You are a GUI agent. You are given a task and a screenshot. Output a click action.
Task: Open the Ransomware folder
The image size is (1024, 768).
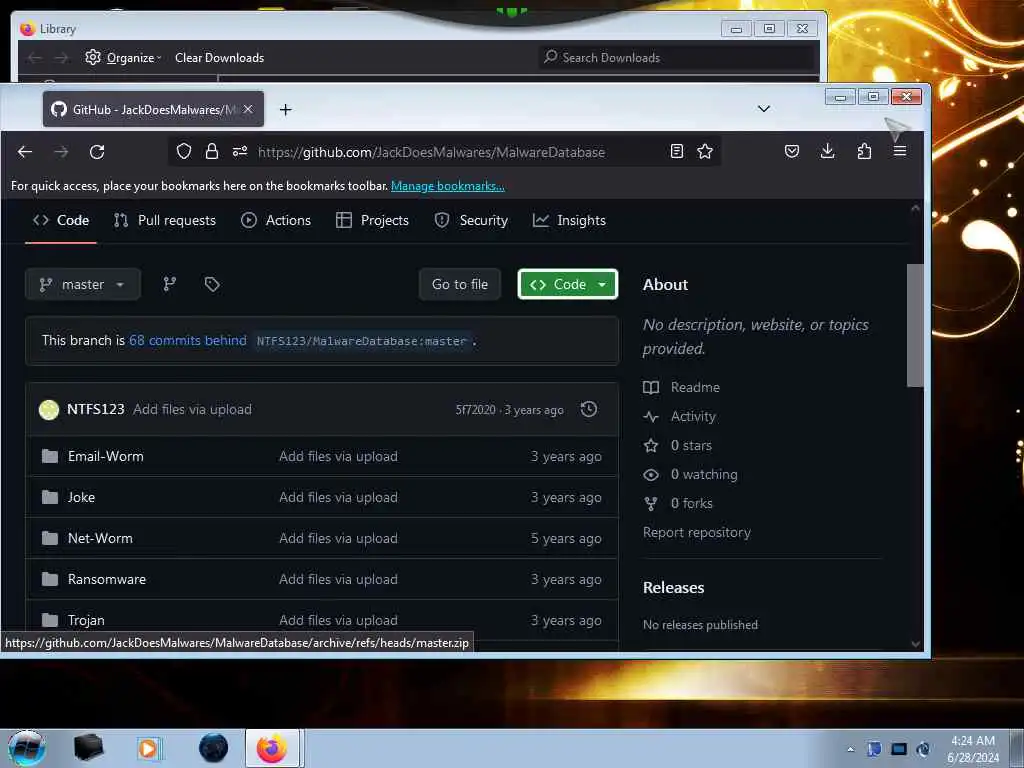[106, 580]
